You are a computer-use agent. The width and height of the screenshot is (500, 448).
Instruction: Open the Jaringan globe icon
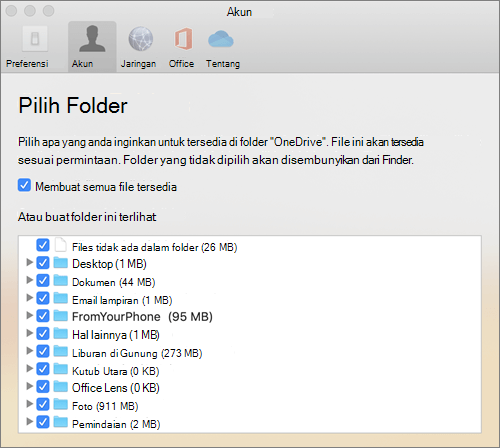click(141, 39)
